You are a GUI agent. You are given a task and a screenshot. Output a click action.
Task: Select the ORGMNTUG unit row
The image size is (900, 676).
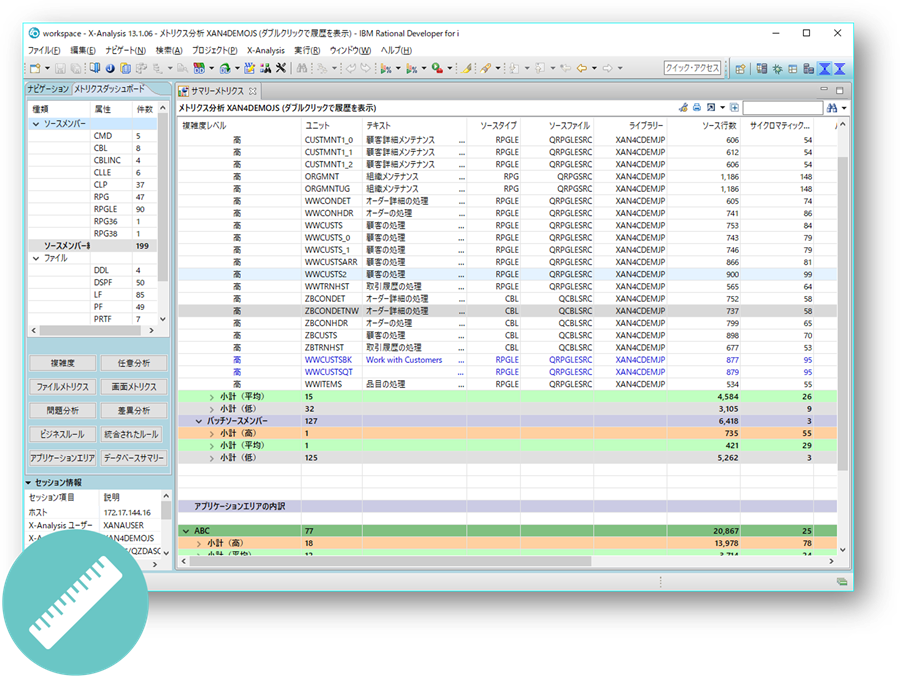pyautogui.click(x=507, y=189)
